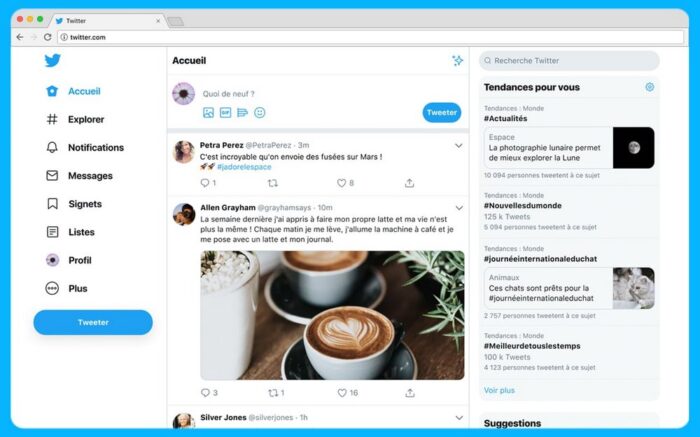Insert a GIF into the tweet composer
The width and height of the screenshot is (700, 437).
click(x=225, y=112)
